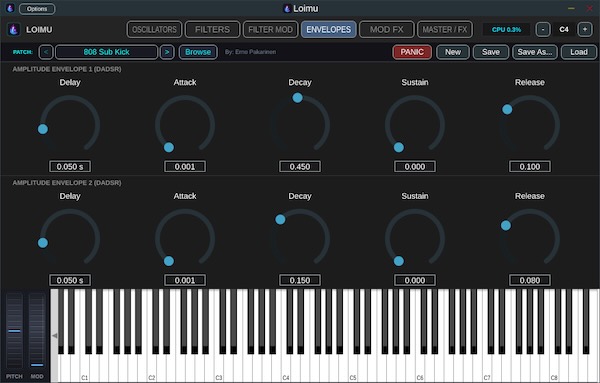Go to the next patch arrow
This screenshot has height=383, width=600.
click(x=167, y=52)
